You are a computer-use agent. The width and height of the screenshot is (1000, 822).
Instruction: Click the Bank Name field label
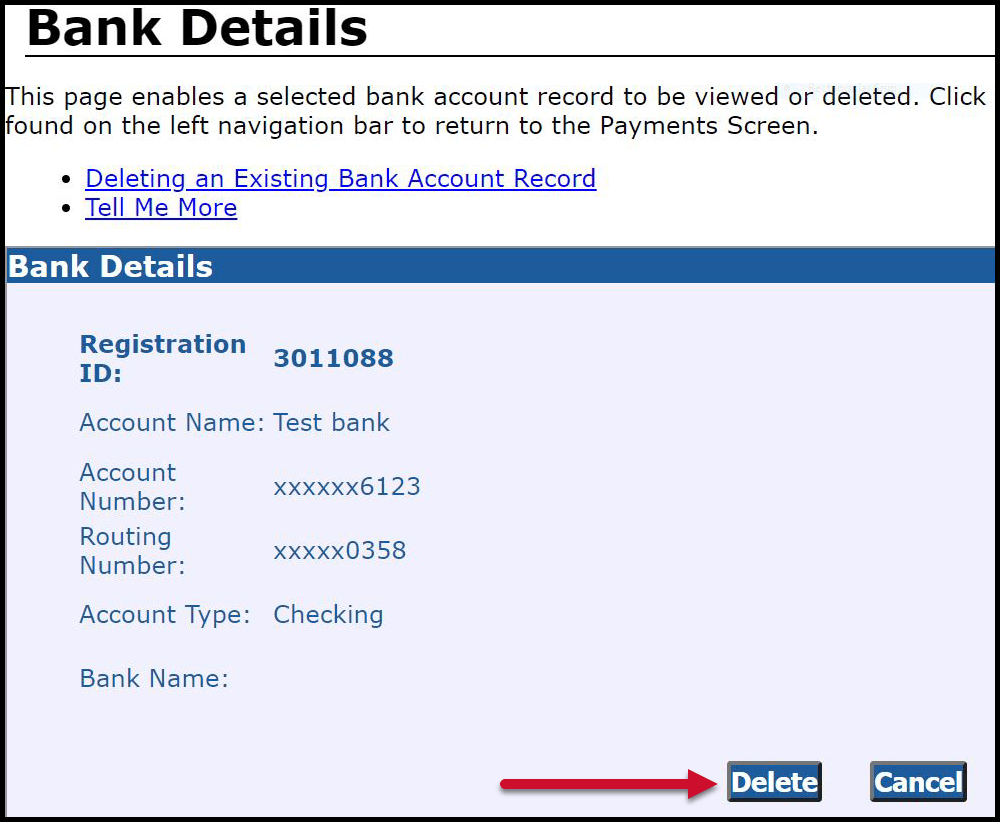click(x=153, y=678)
